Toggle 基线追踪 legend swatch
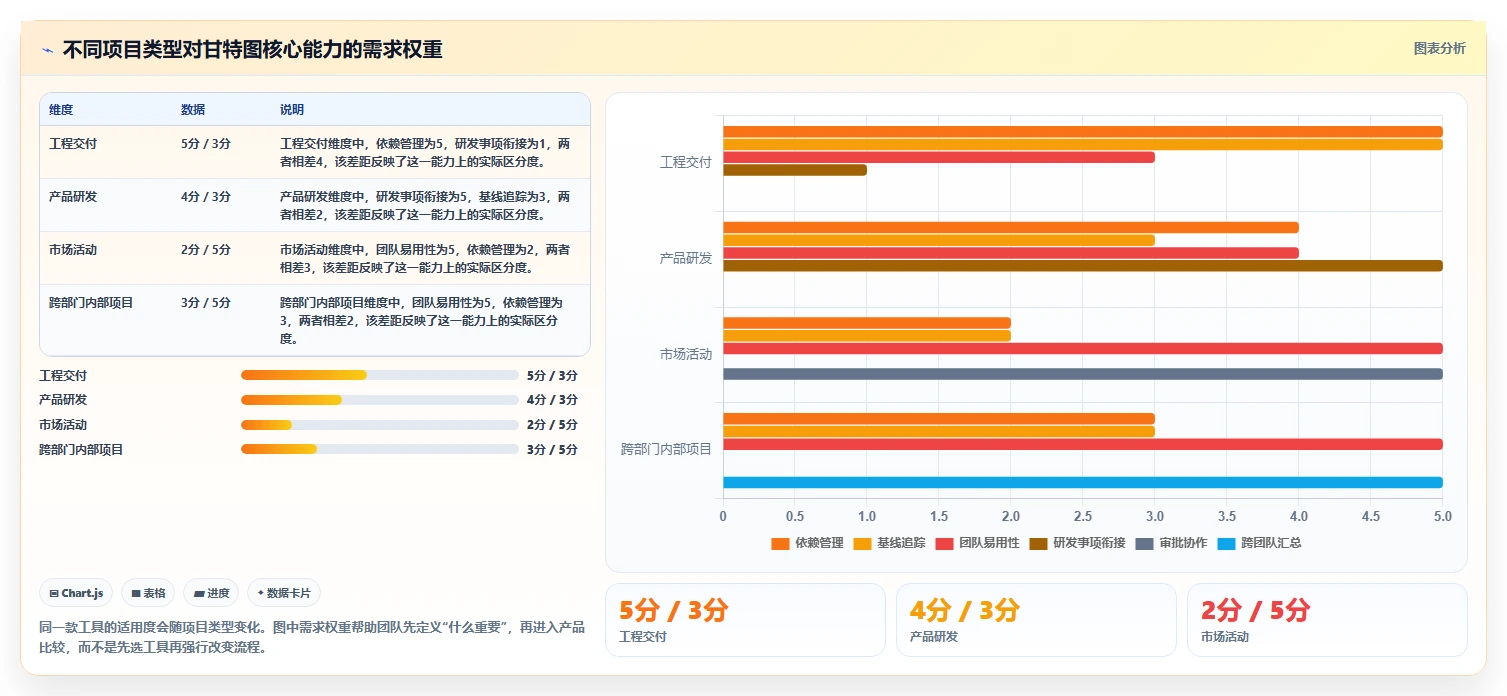The image size is (1507, 696). (863, 543)
